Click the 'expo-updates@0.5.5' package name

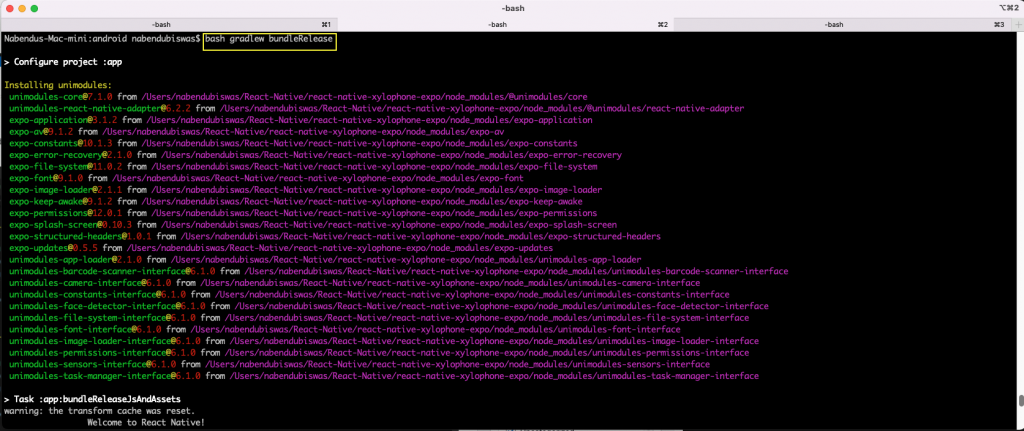point(54,248)
